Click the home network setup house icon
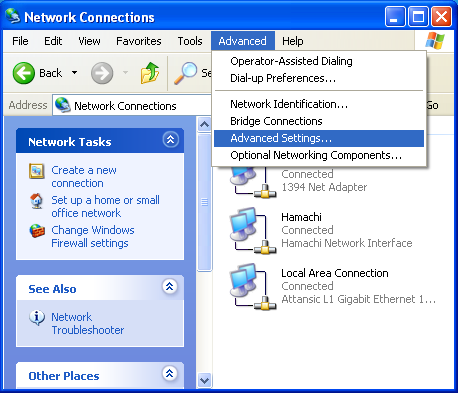This screenshot has width=458, height=393. (x=36, y=201)
